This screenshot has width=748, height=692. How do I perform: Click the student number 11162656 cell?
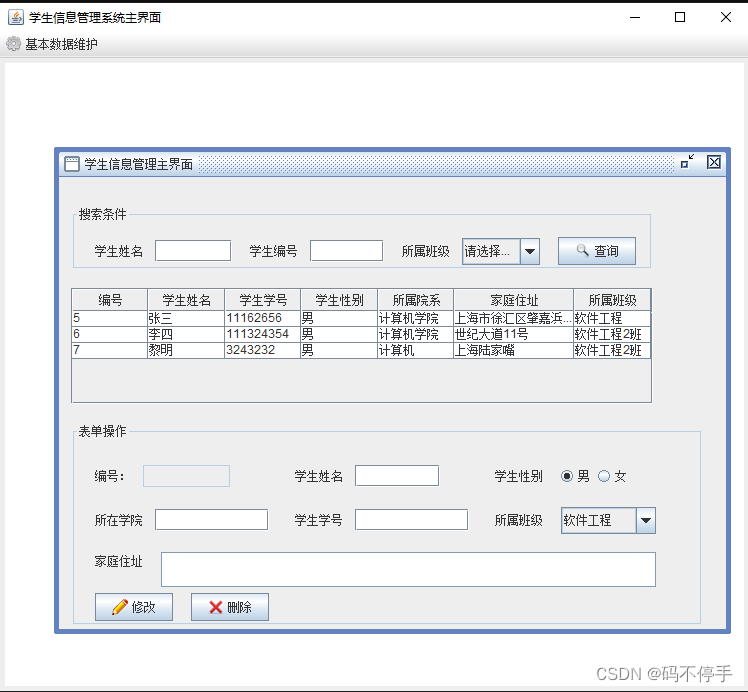tap(262, 318)
